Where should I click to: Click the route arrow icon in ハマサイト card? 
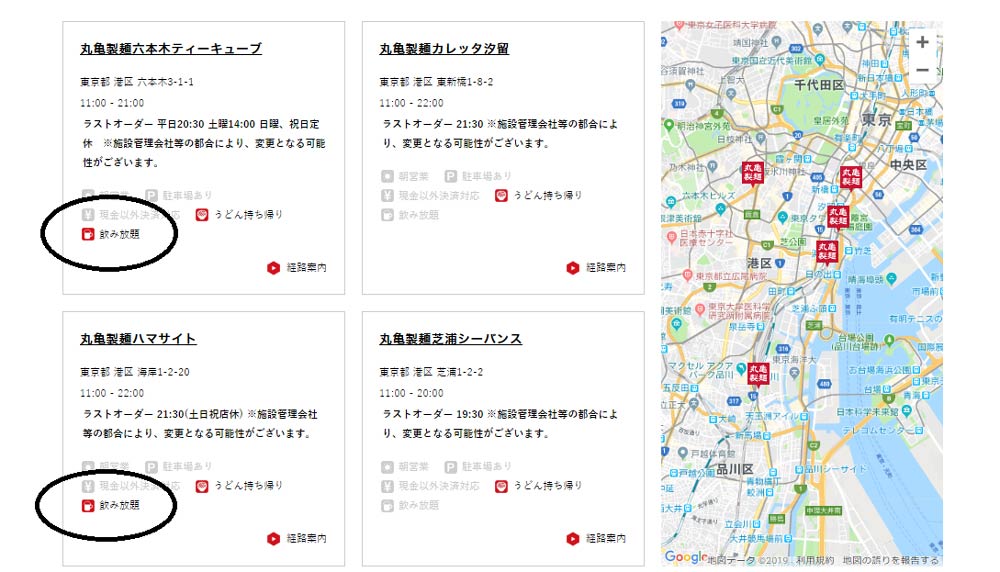(273, 539)
